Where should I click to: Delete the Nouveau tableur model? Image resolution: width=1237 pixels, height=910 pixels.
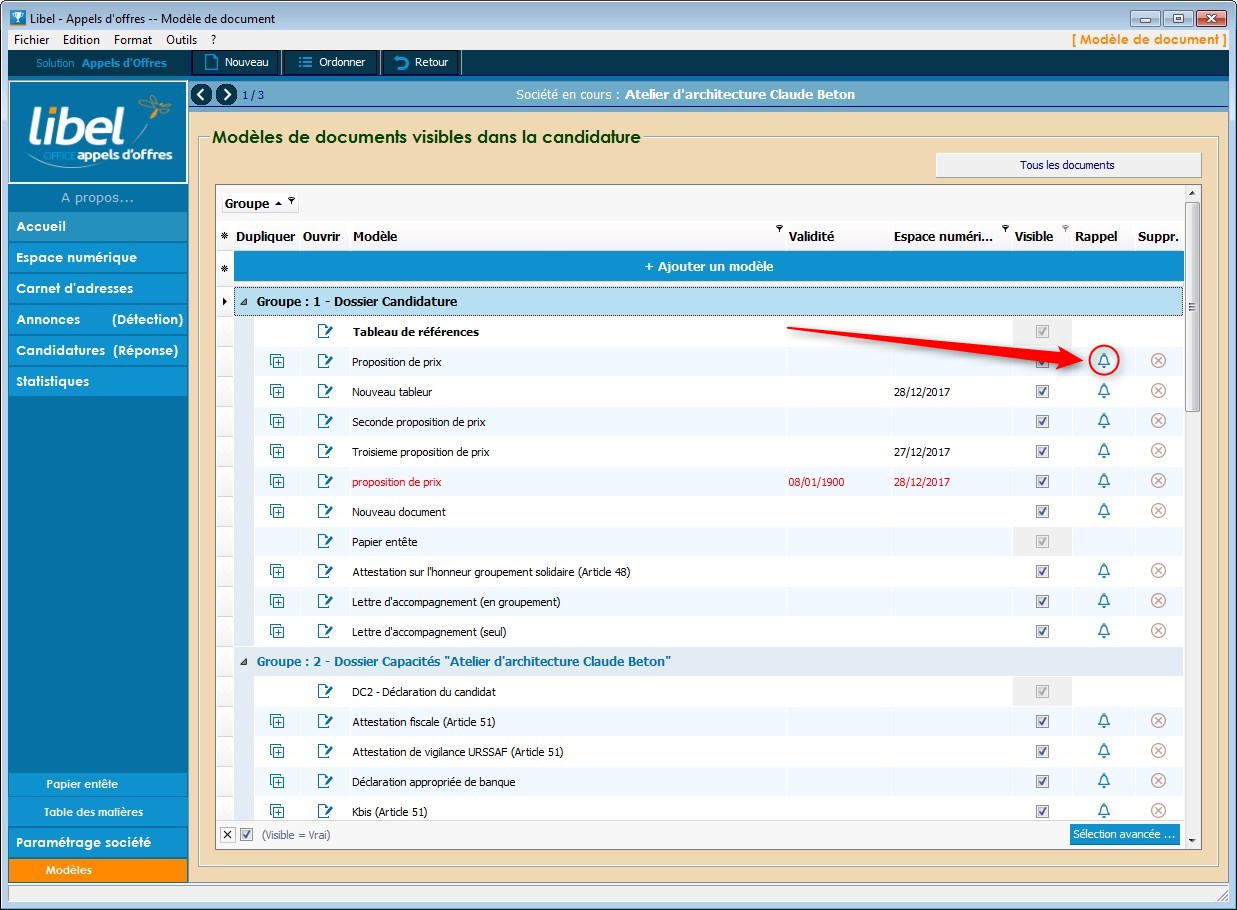click(x=1158, y=391)
